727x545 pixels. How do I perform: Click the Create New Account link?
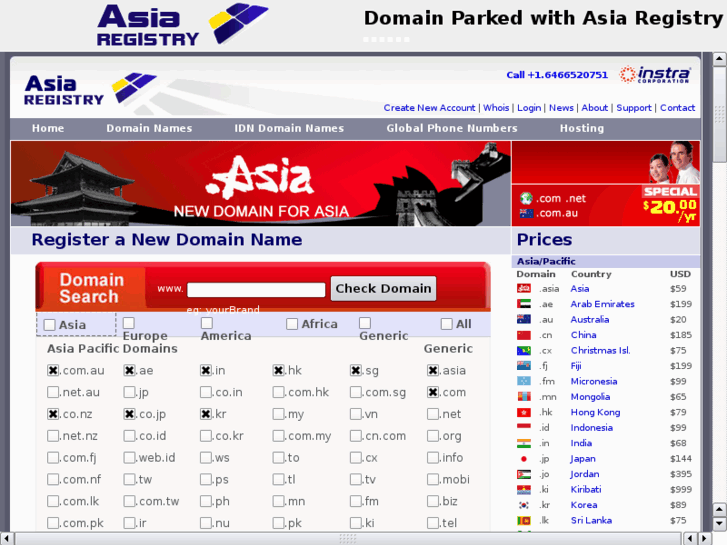429,108
